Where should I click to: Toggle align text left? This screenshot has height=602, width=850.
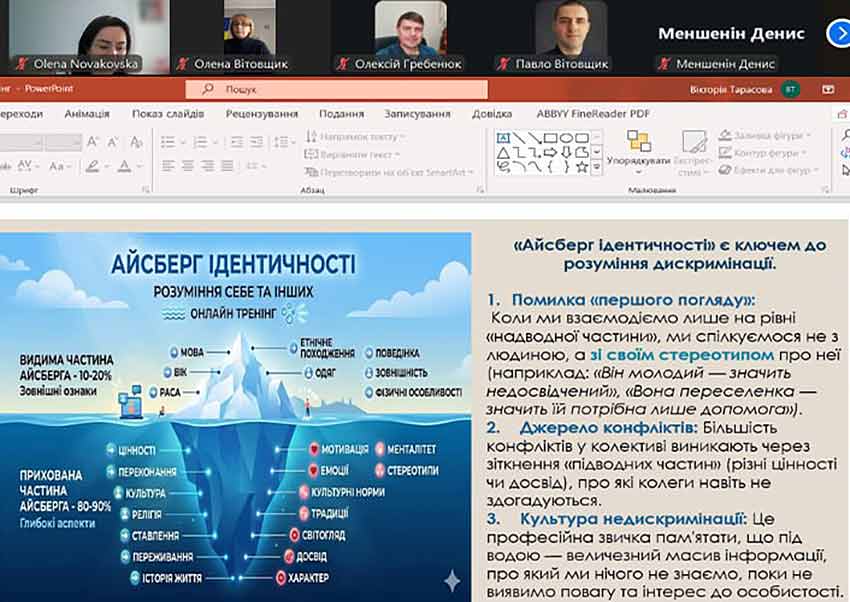click(169, 166)
